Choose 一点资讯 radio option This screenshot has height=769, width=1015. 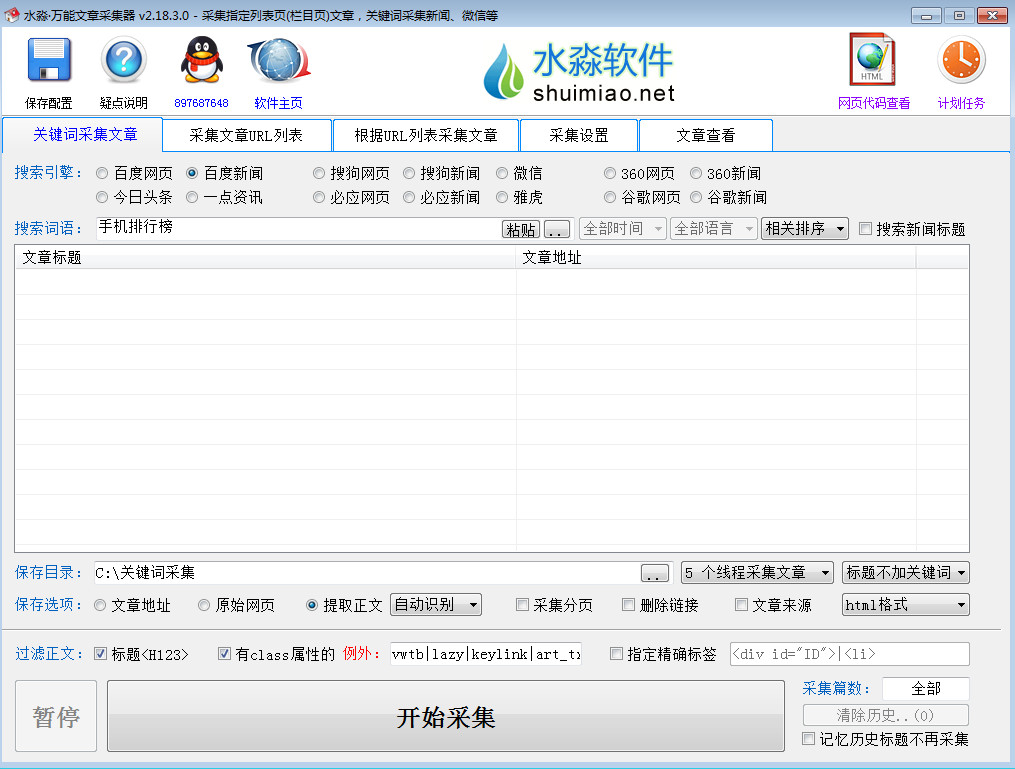(192, 197)
